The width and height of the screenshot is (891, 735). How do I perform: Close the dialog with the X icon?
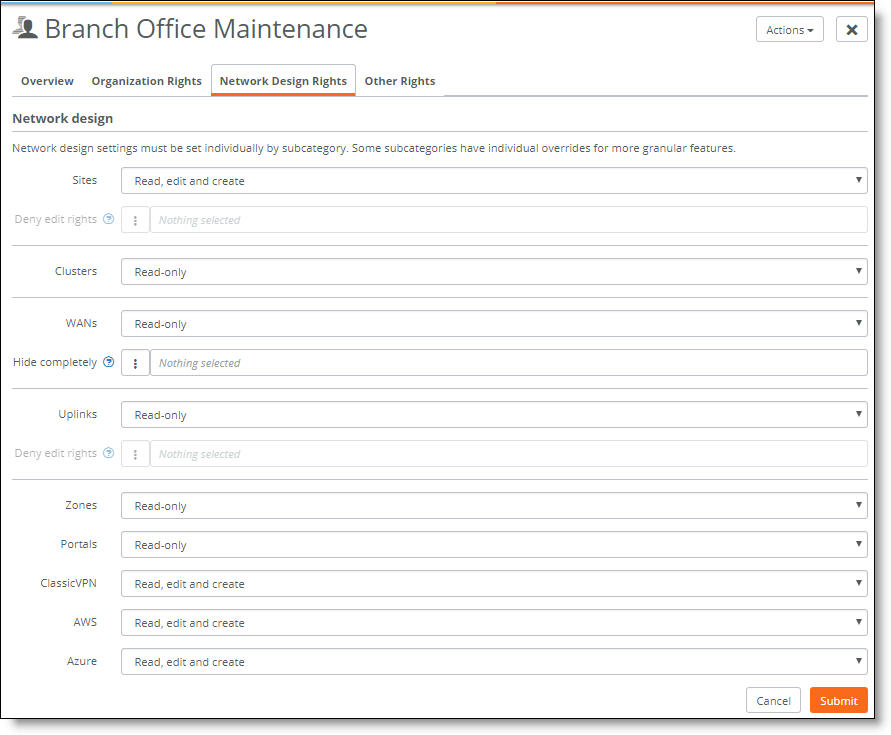tap(851, 30)
